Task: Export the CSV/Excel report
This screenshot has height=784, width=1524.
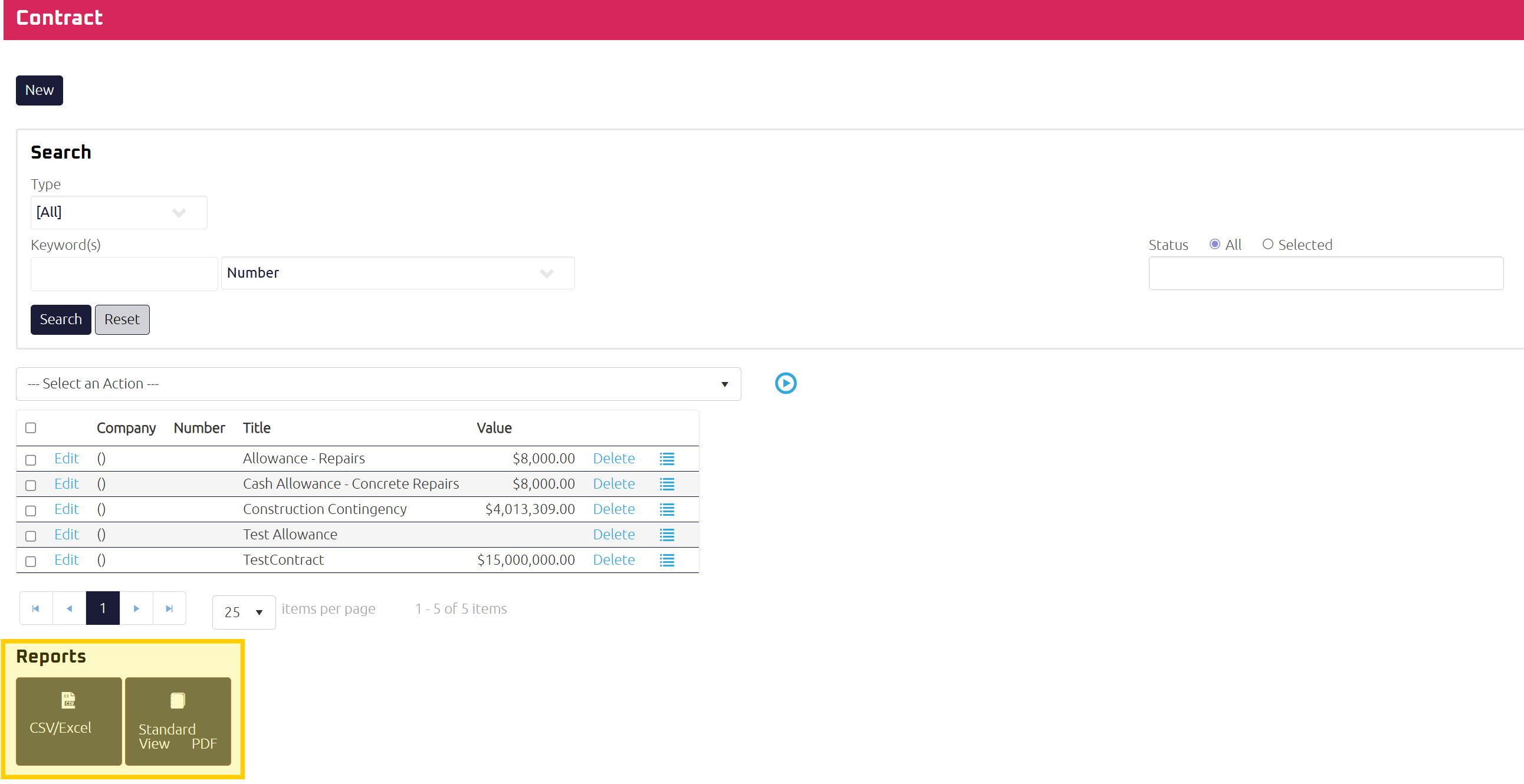Action: [68, 722]
